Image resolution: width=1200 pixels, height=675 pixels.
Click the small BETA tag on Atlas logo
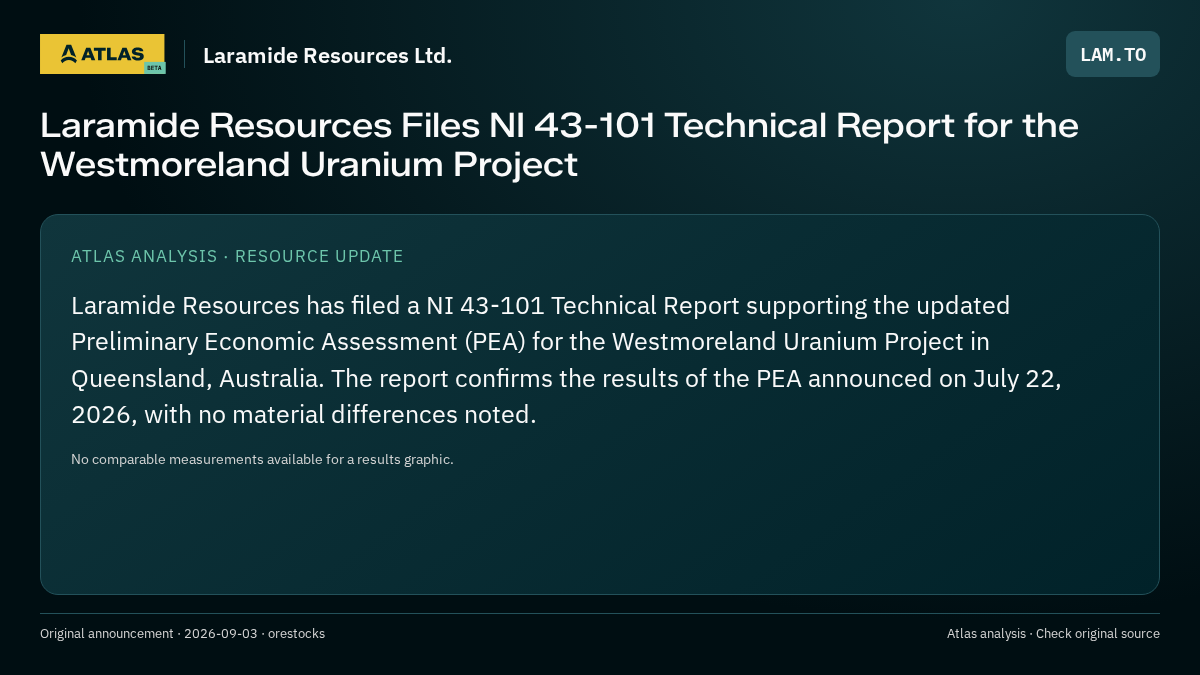click(x=154, y=67)
